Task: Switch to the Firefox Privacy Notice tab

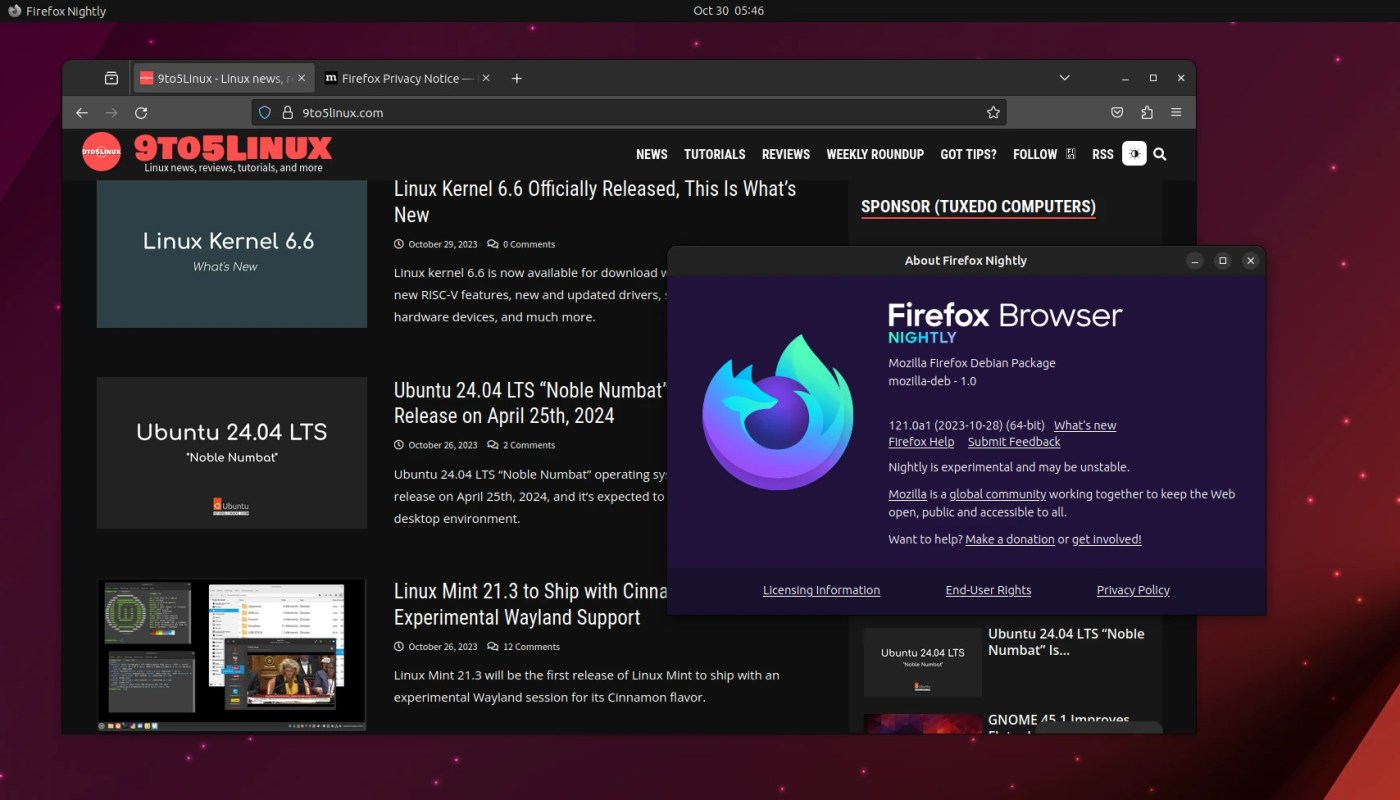Action: point(408,78)
